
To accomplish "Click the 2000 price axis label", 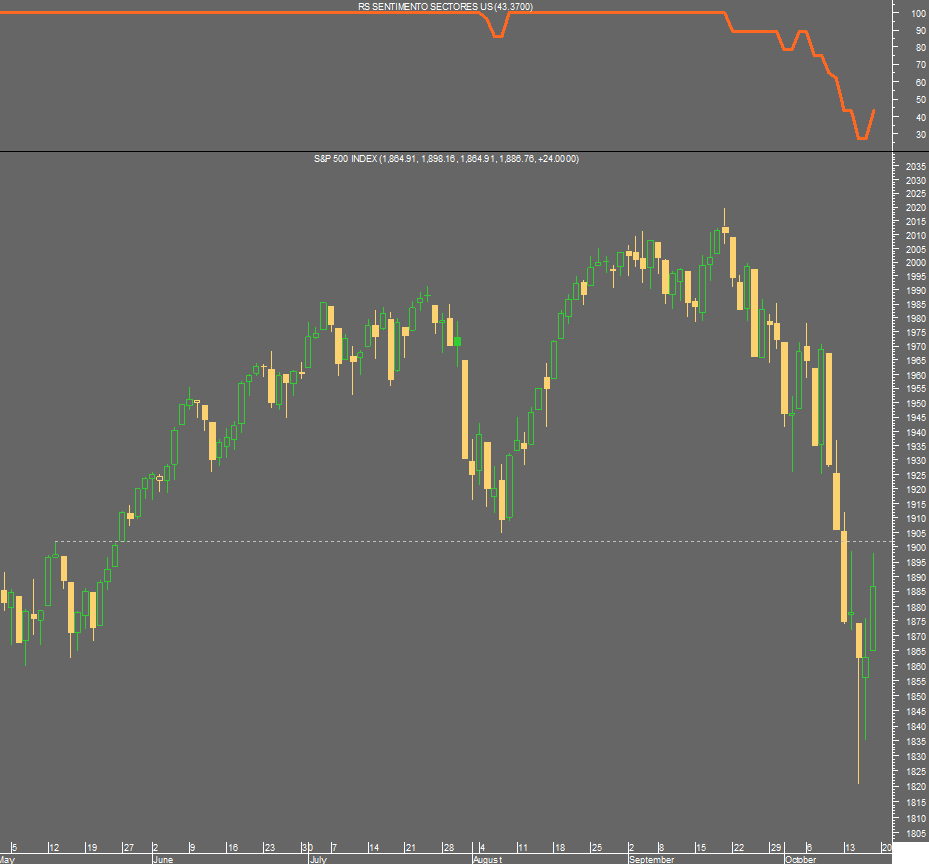I will (x=915, y=263).
